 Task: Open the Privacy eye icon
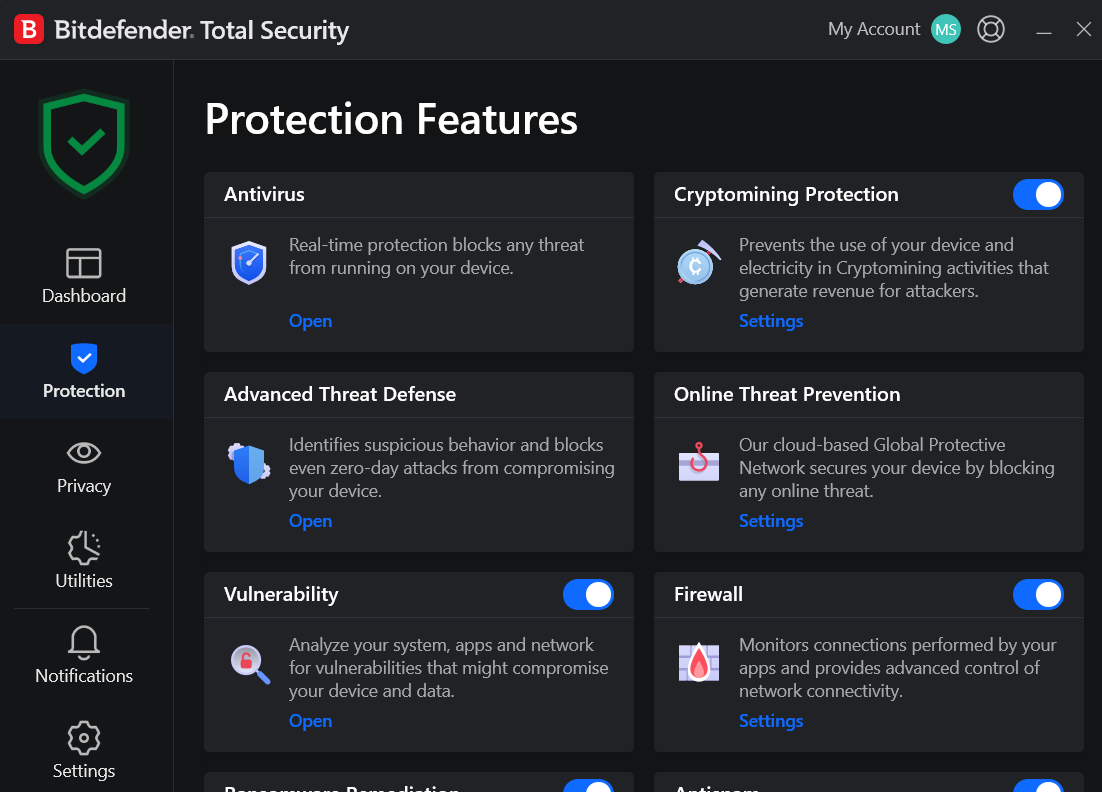(84, 453)
